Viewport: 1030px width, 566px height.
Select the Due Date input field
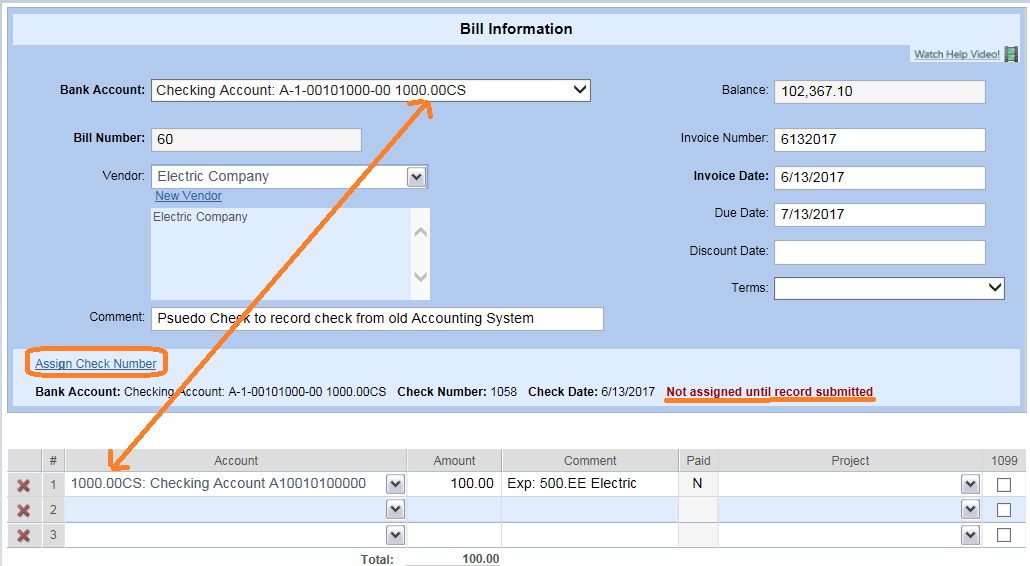point(879,214)
